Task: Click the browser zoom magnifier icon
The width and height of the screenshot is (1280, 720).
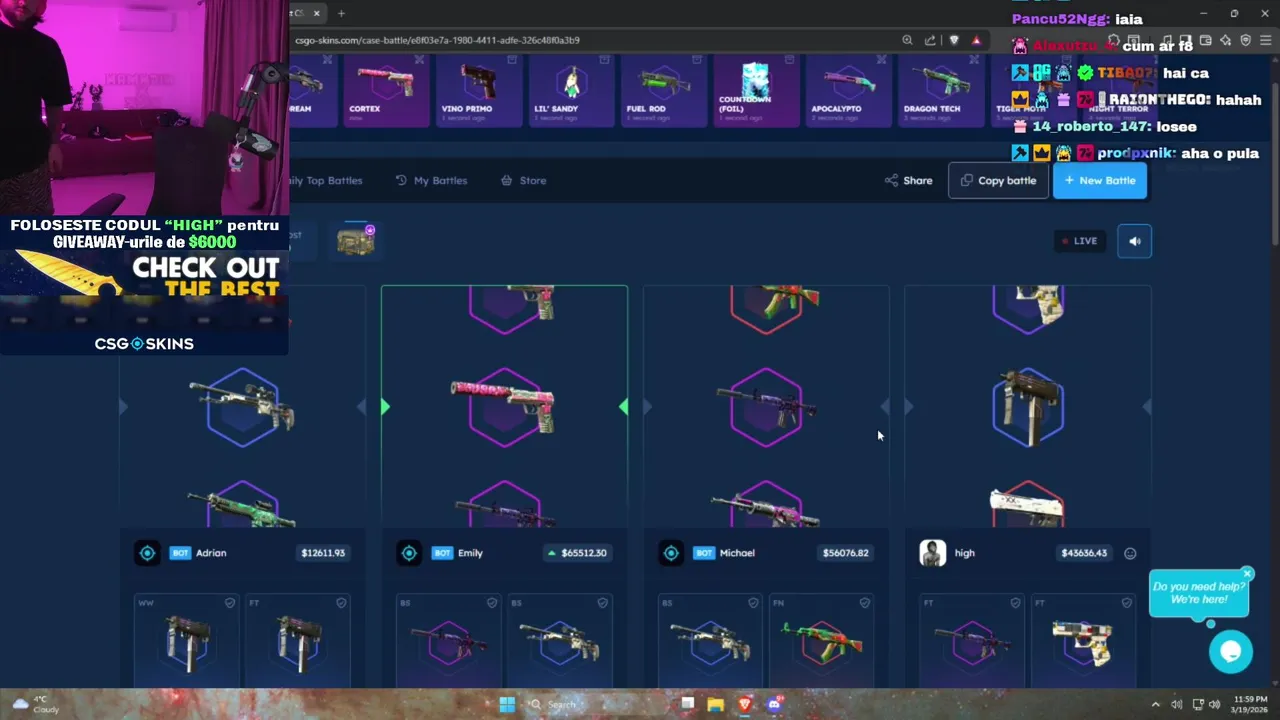Action: (907, 40)
